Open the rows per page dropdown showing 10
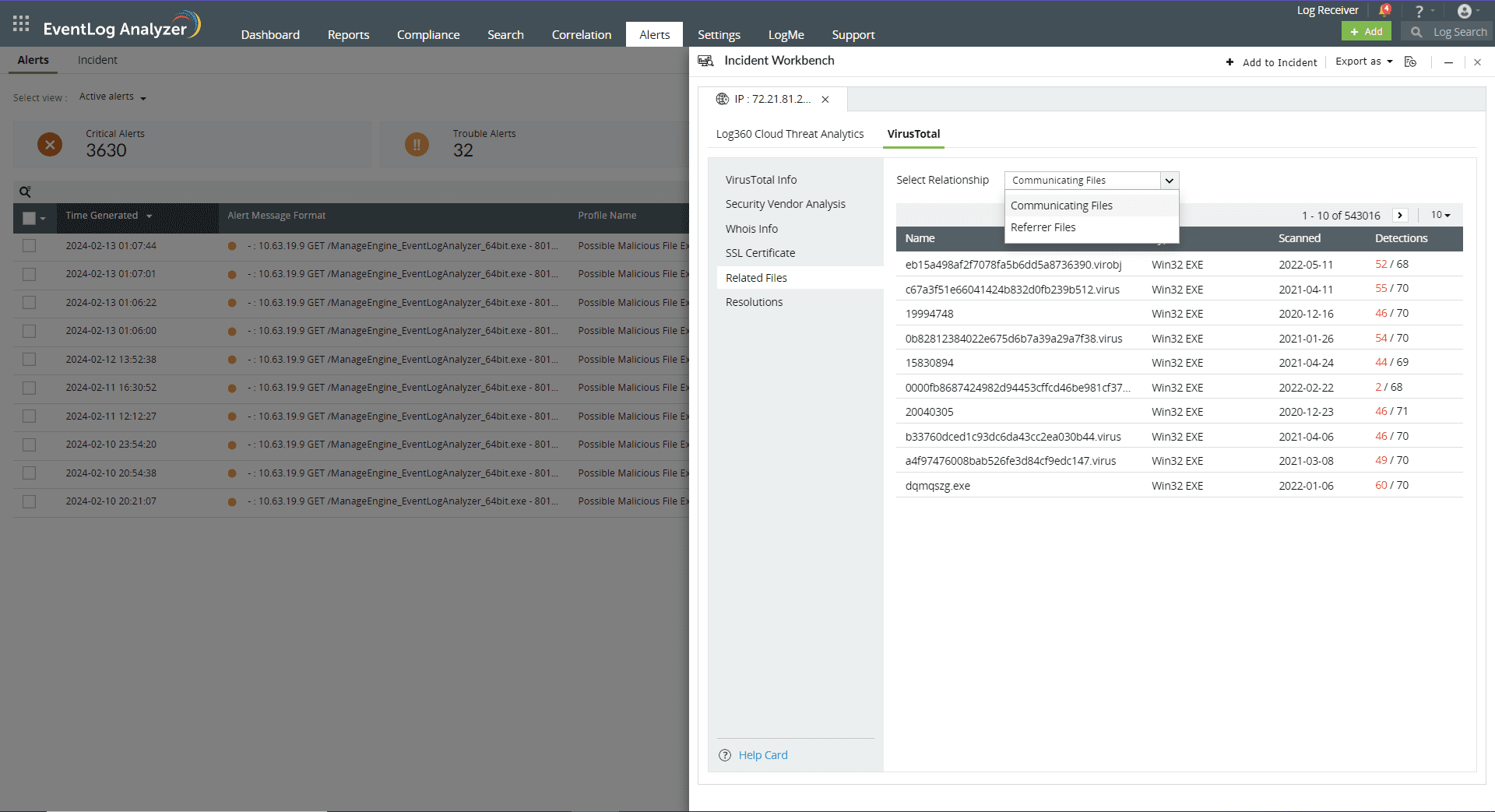 tap(1440, 215)
